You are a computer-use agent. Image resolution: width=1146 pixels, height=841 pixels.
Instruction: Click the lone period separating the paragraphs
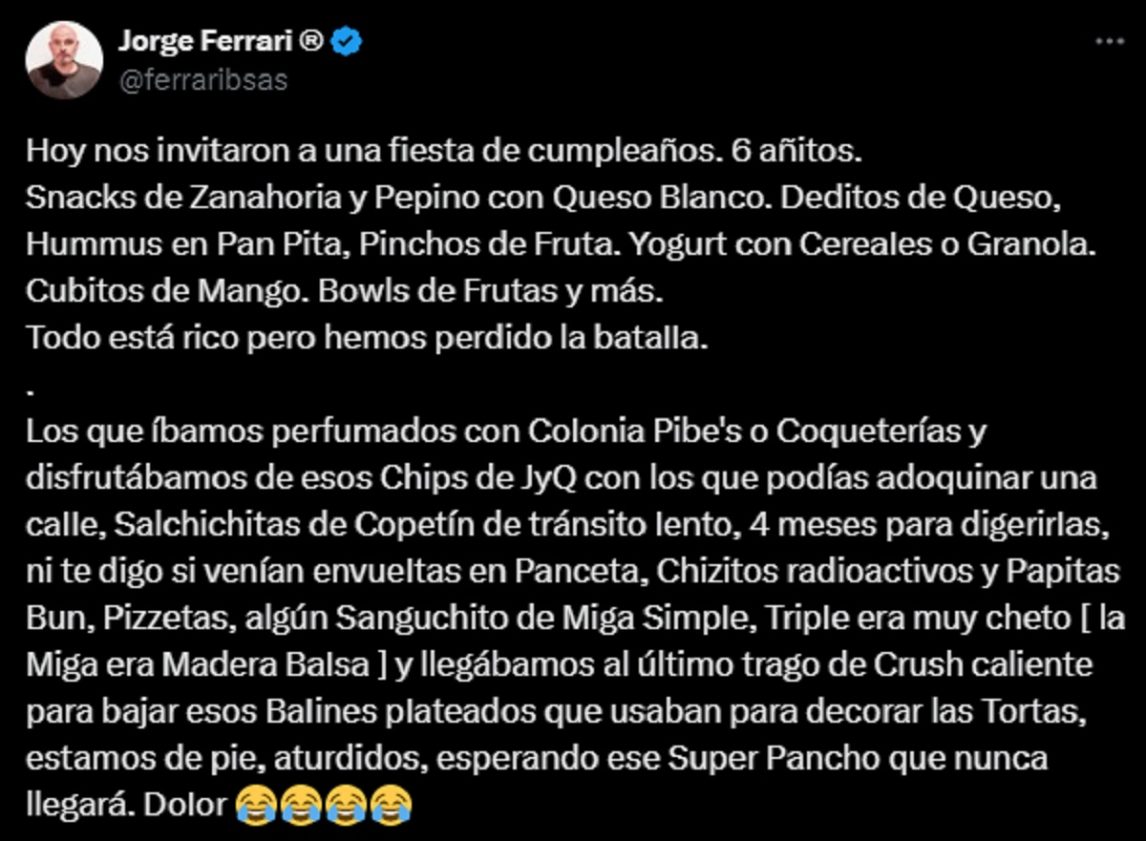tap(31, 394)
